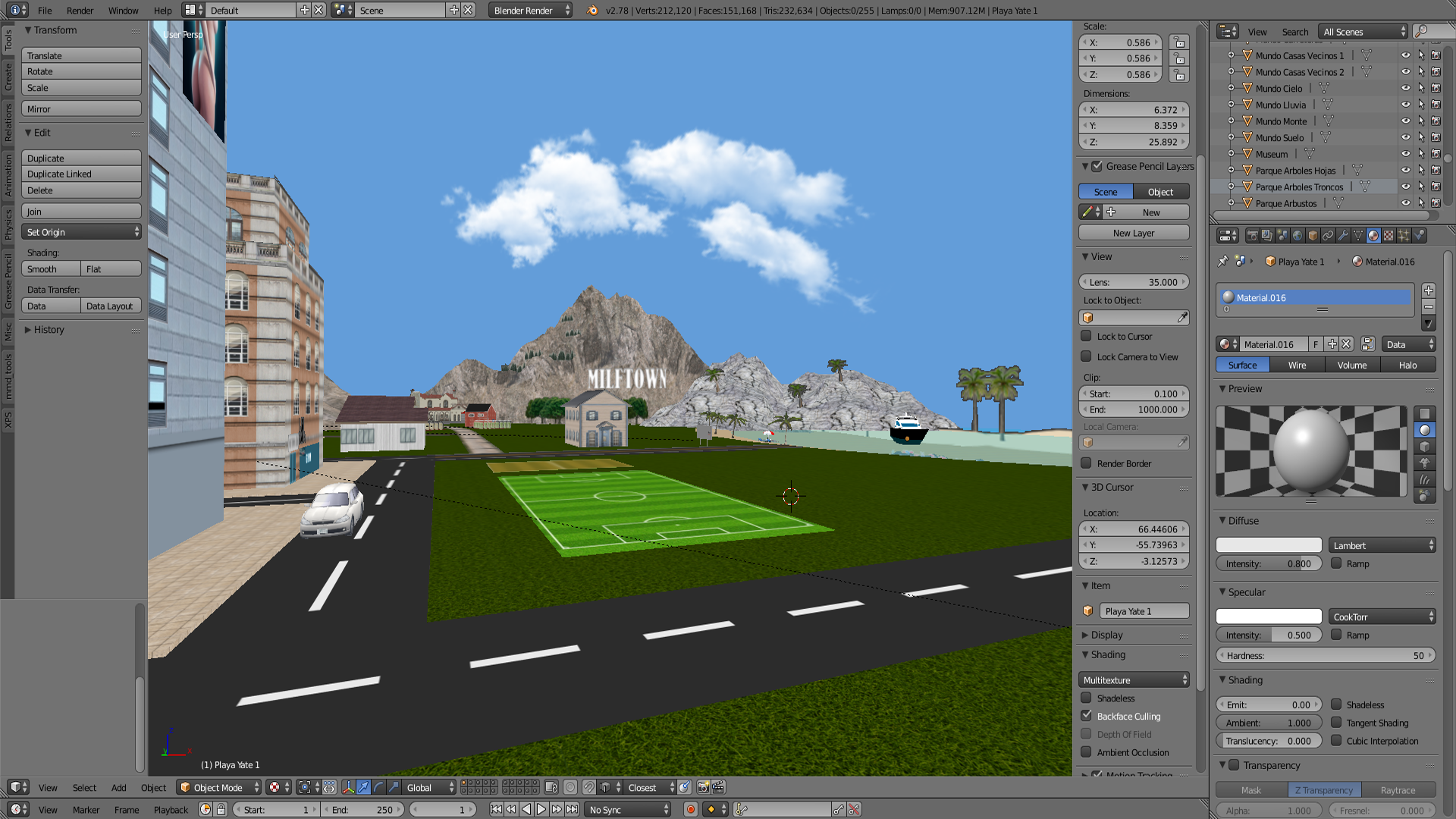The height and width of the screenshot is (819, 1456).
Task: Disable the Backface Culling checkbox
Action: click(1086, 716)
